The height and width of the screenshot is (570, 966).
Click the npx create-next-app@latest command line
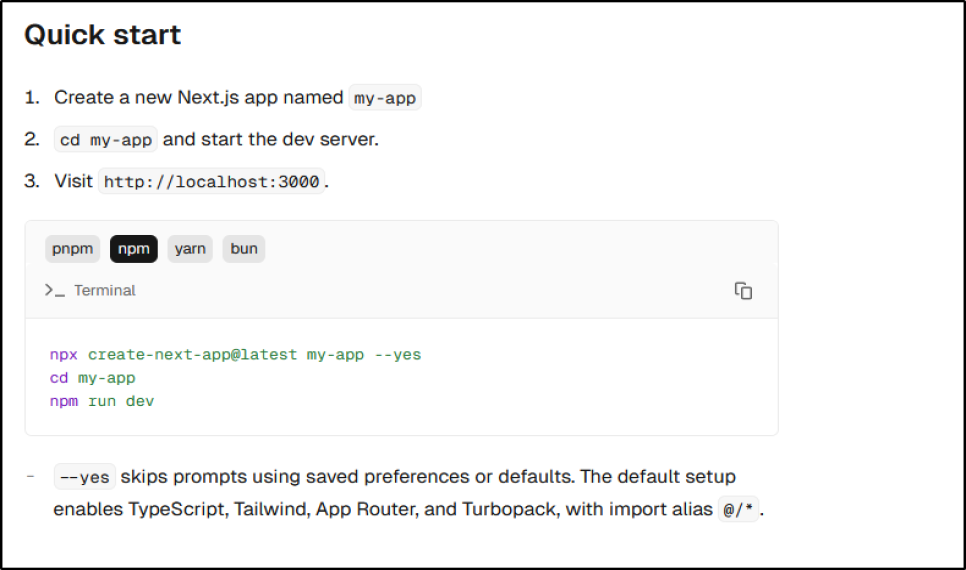pos(235,355)
